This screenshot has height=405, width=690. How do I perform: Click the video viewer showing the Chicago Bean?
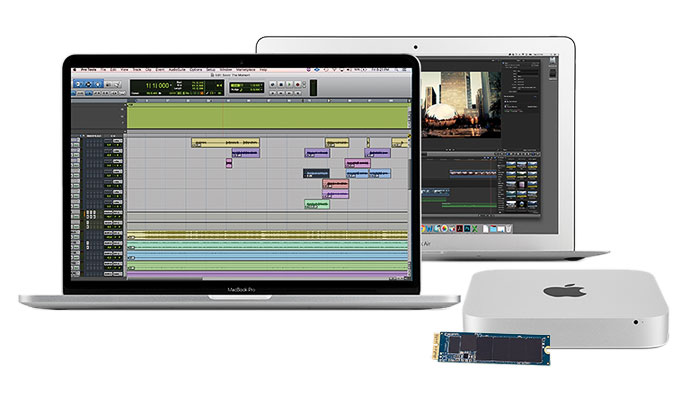[461, 105]
